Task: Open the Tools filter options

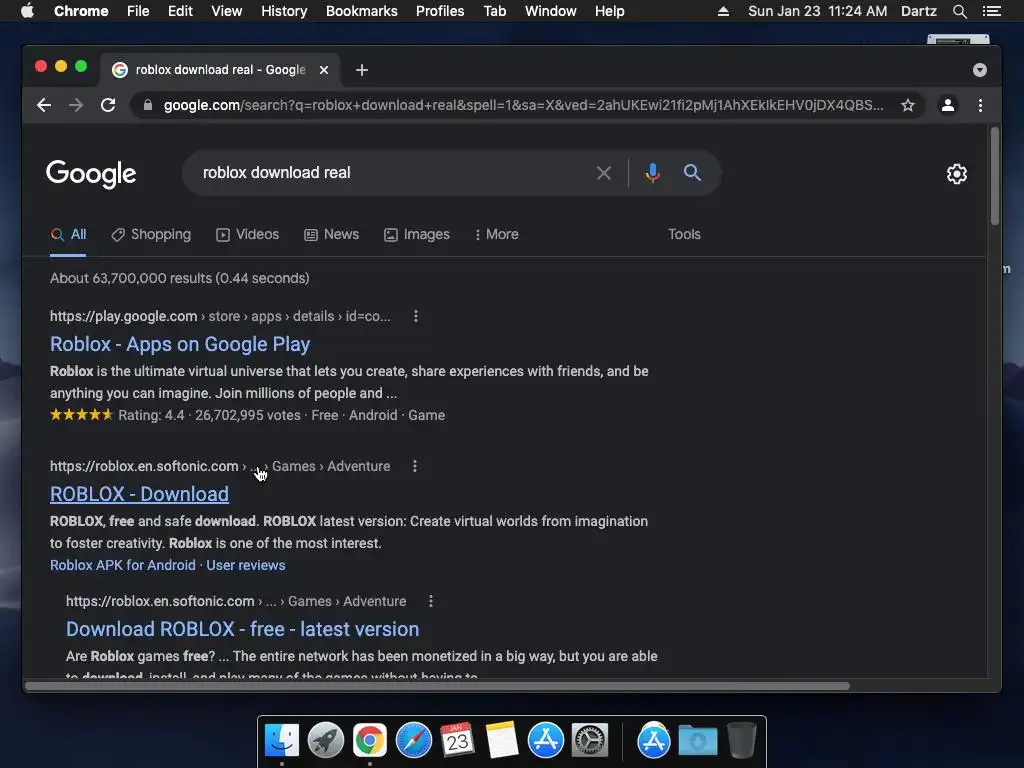Action: pos(684,234)
